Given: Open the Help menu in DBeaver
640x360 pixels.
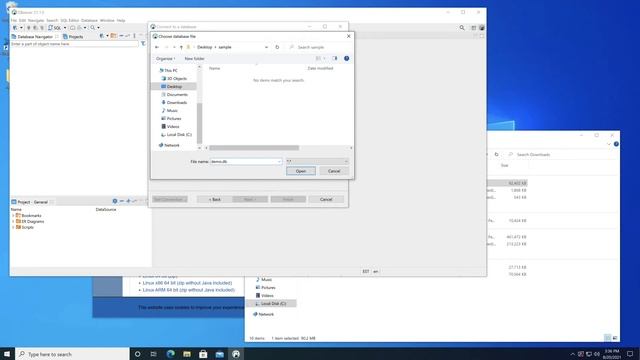Looking at the screenshot, I should pyautogui.click(x=121, y=20).
